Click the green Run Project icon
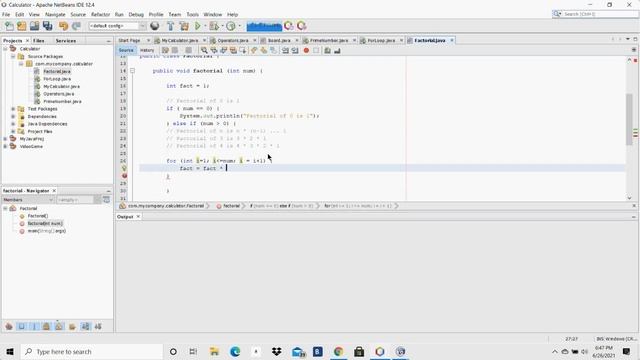Screen dimensions: 640x360 (x=198, y=26)
